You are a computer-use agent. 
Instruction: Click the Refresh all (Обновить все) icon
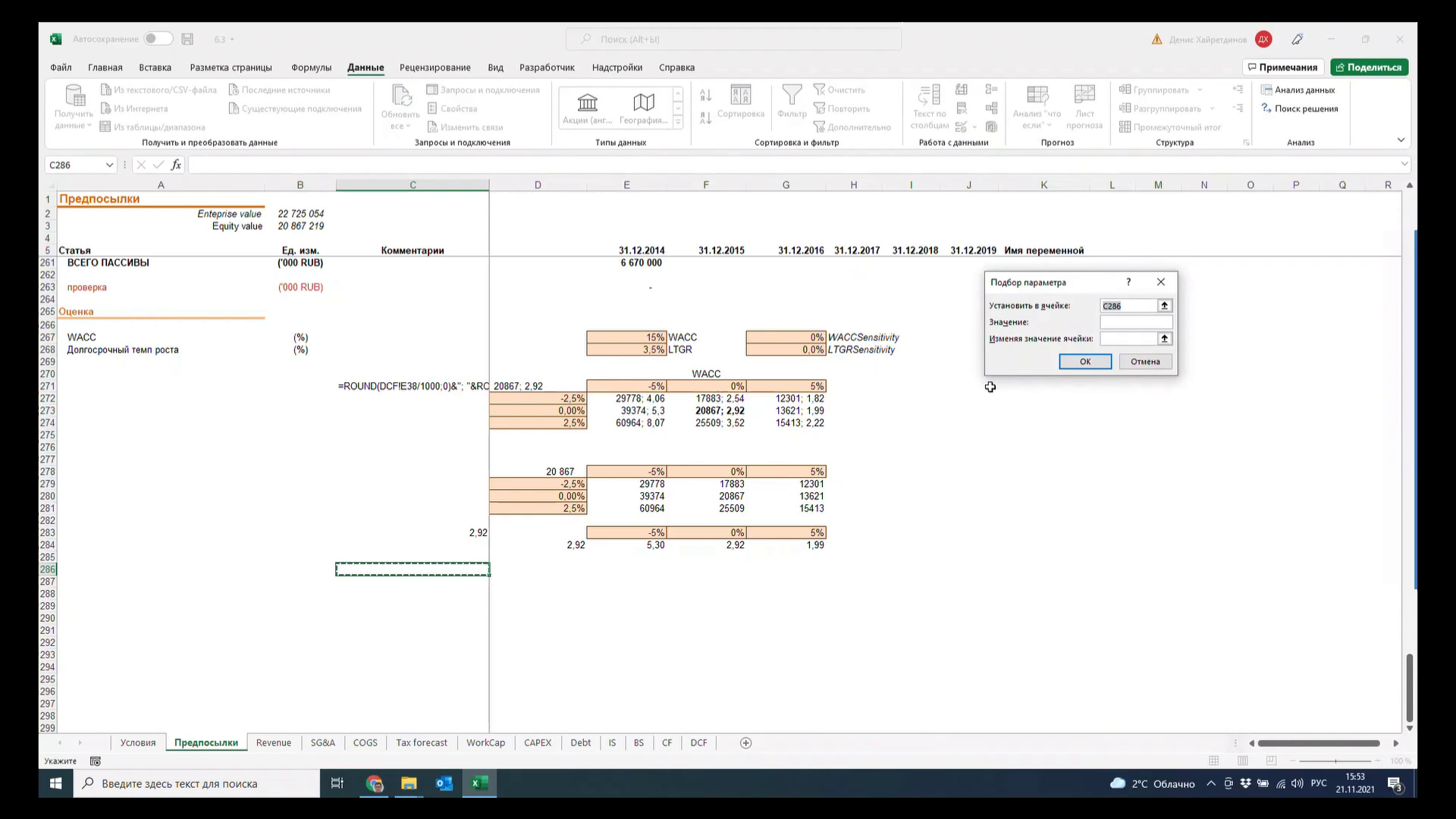point(400,96)
